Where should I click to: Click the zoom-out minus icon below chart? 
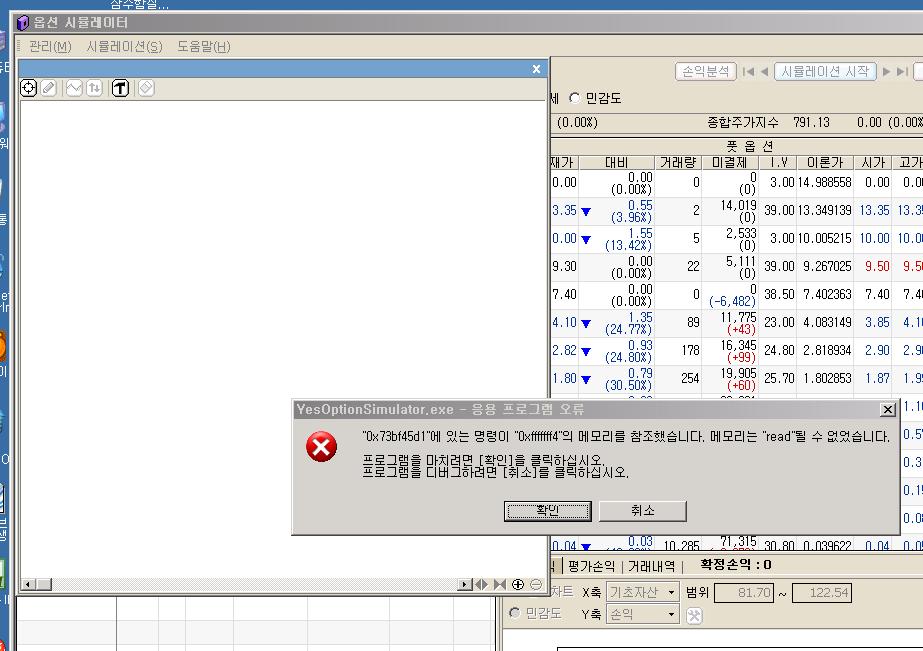coord(536,584)
